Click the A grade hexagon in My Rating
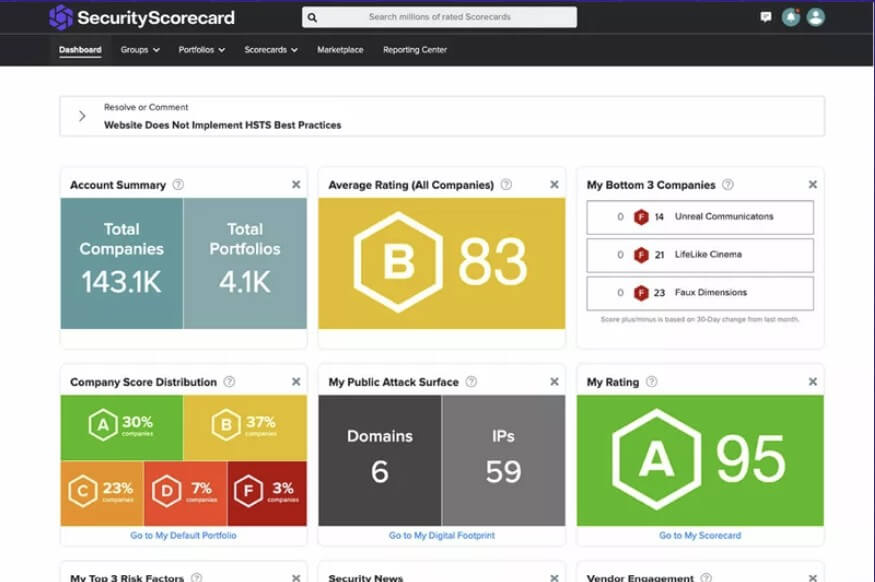Screen dimensions: 875x582 (657, 459)
